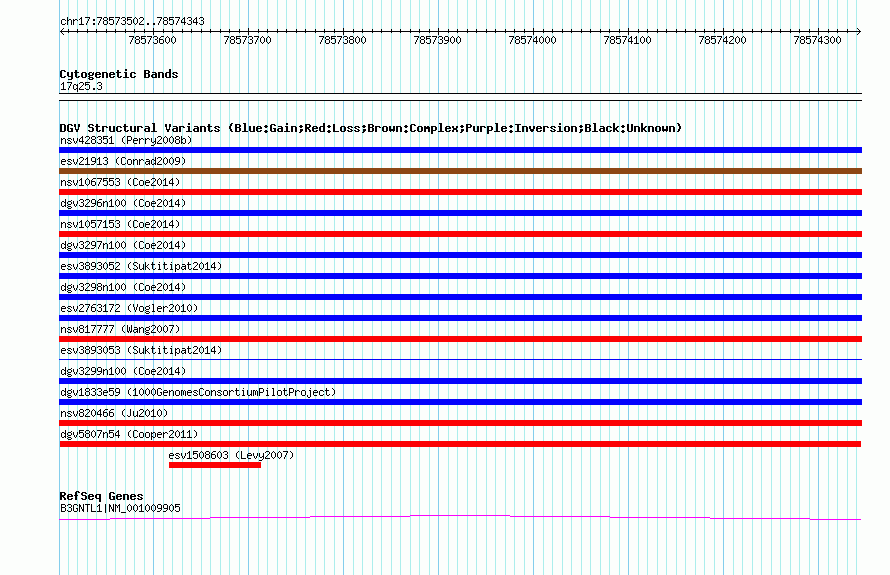Image resolution: width=890 pixels, height=575 pixels.
Task: Open dgv5807n54 (Cooper2011) variant label
Action: coord(129,434)
